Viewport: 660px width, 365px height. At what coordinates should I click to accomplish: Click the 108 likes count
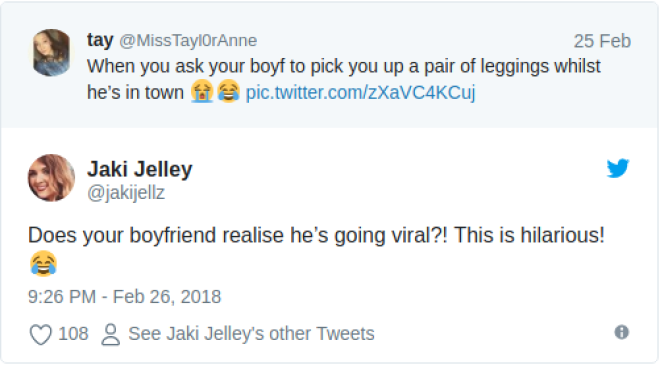point(73,334)
